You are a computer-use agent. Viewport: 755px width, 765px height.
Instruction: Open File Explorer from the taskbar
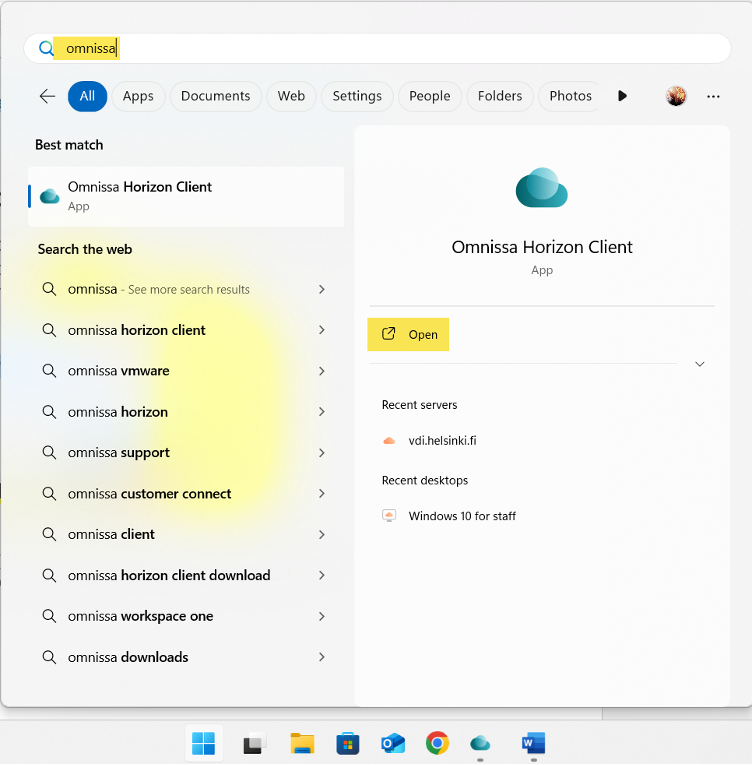(302, 744)
